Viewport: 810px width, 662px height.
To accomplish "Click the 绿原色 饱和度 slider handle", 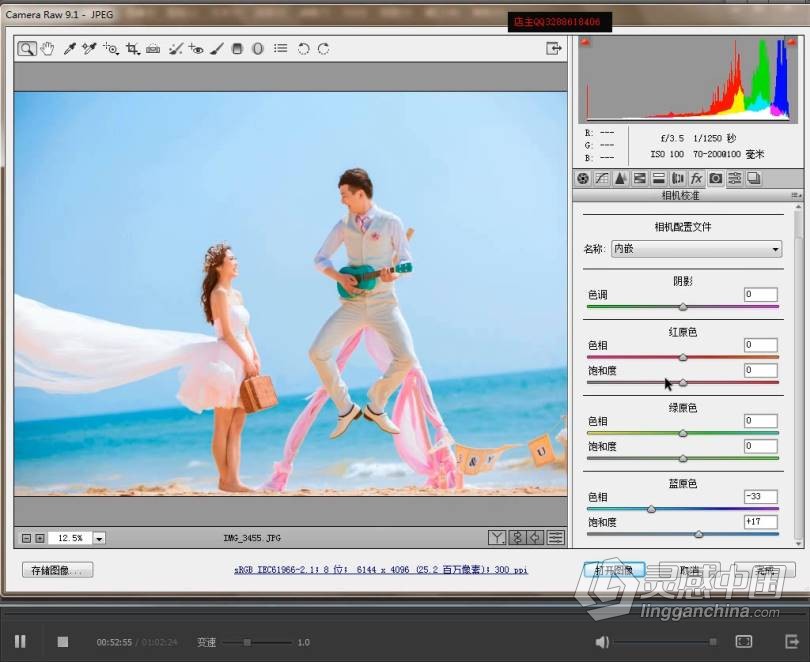I will point(683,459).
